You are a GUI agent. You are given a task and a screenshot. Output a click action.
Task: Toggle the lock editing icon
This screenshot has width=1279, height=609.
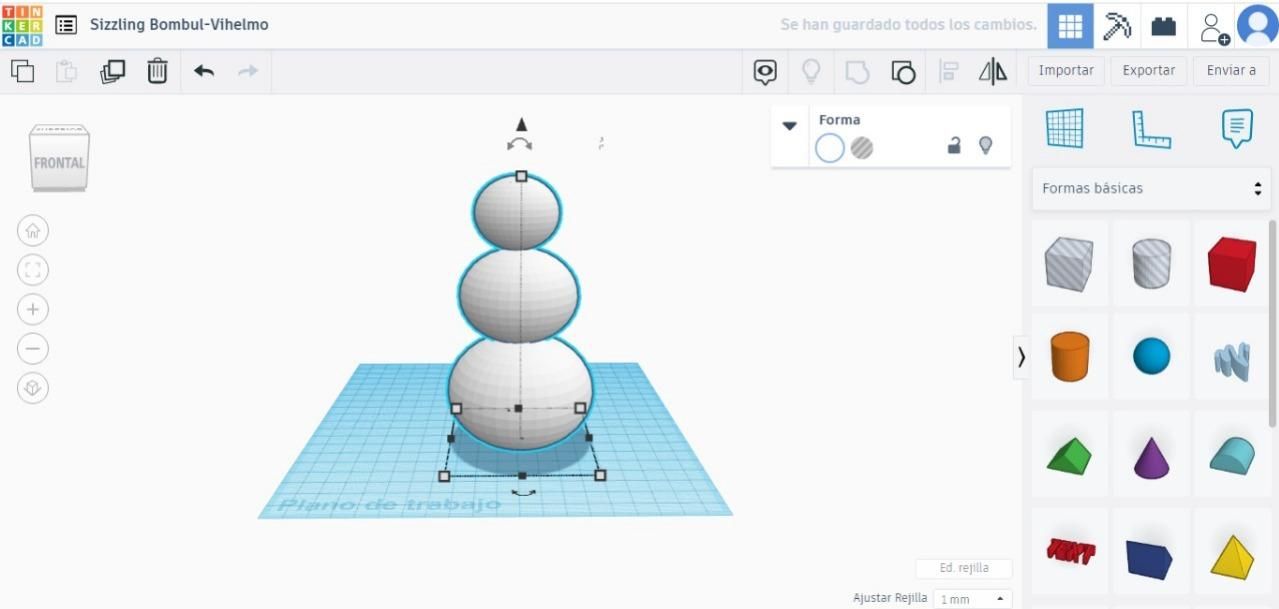(954, 146)
